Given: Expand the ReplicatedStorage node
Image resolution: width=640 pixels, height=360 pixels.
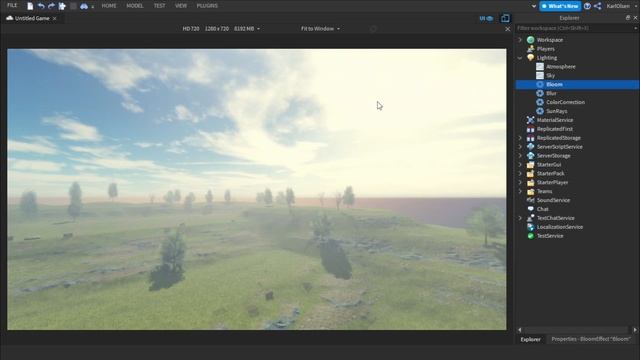Looking at the screenshot, I should (520, 138).
